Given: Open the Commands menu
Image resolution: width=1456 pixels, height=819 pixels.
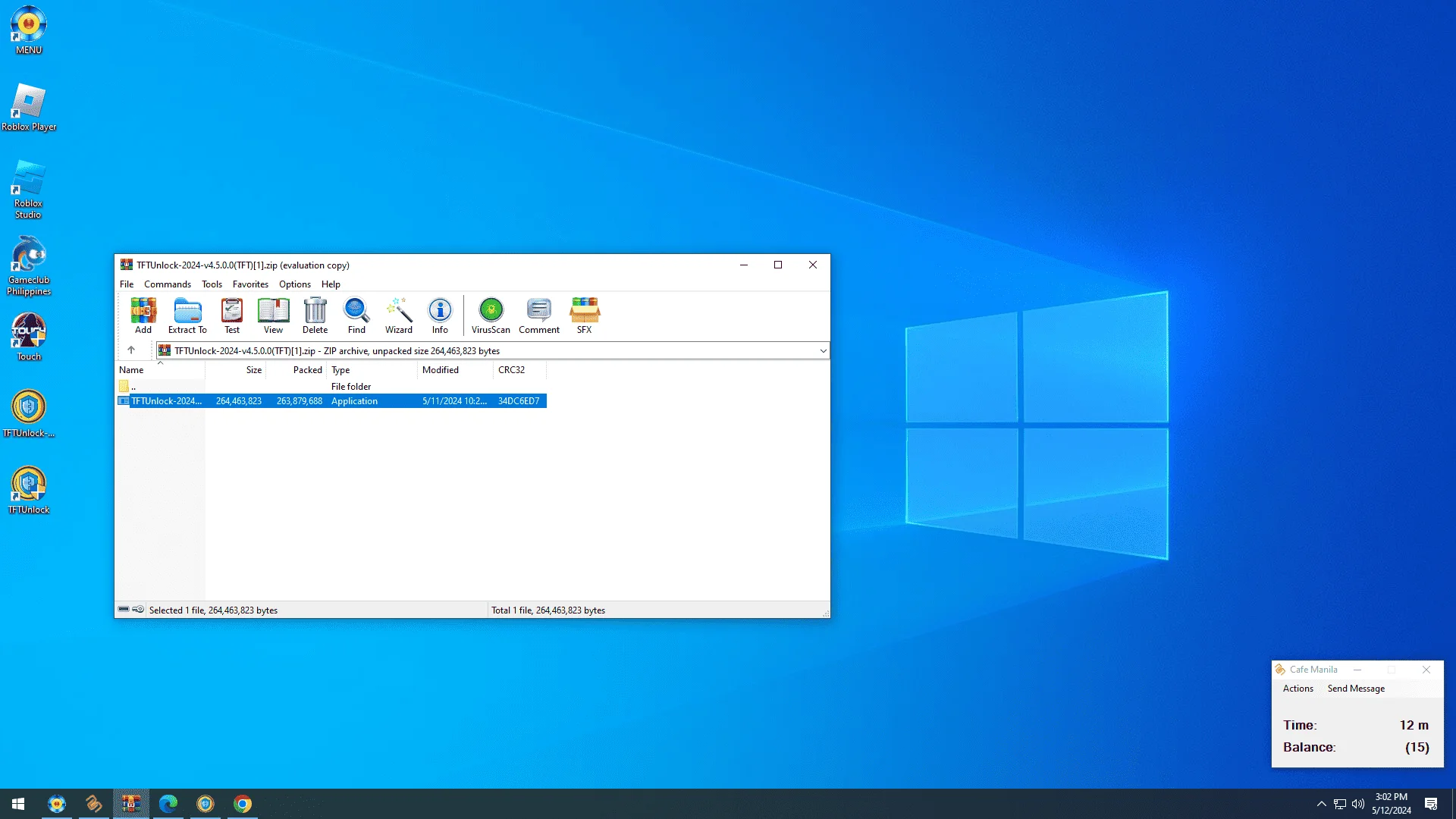Looking at the screenshot, I should pos(168,284).
